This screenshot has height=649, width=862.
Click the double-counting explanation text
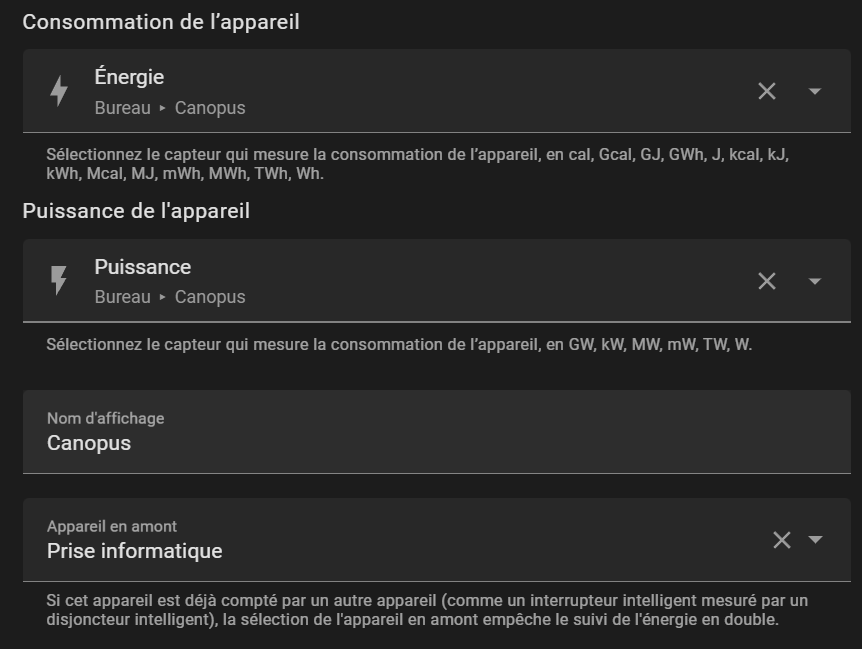pos(426,610)
